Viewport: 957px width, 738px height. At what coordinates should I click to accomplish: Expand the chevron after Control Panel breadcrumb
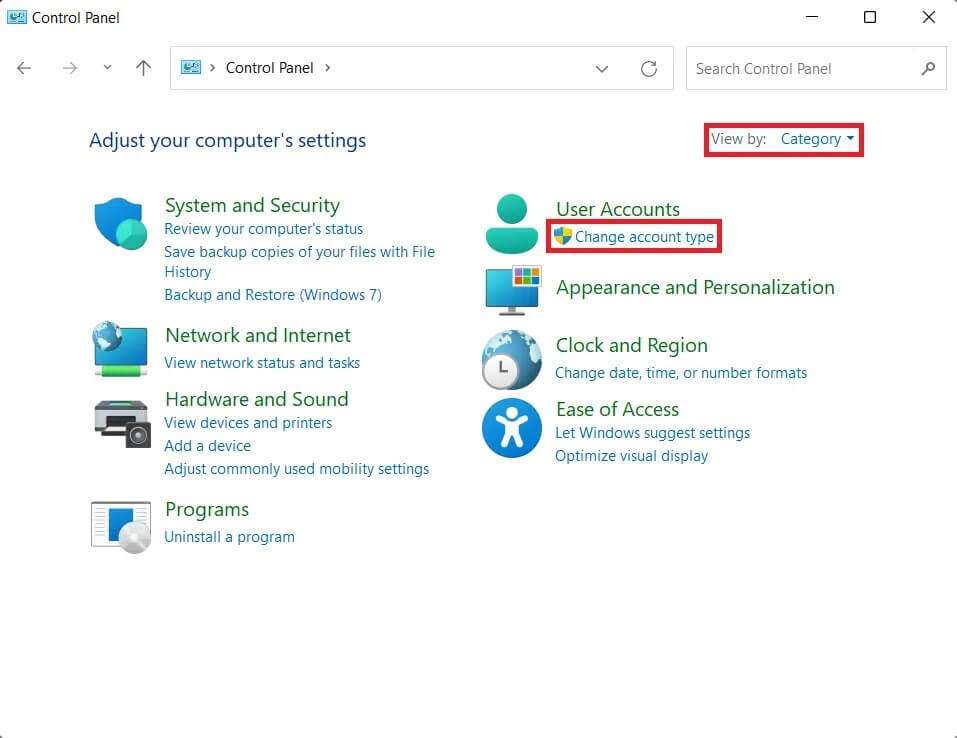coord(328,68)
